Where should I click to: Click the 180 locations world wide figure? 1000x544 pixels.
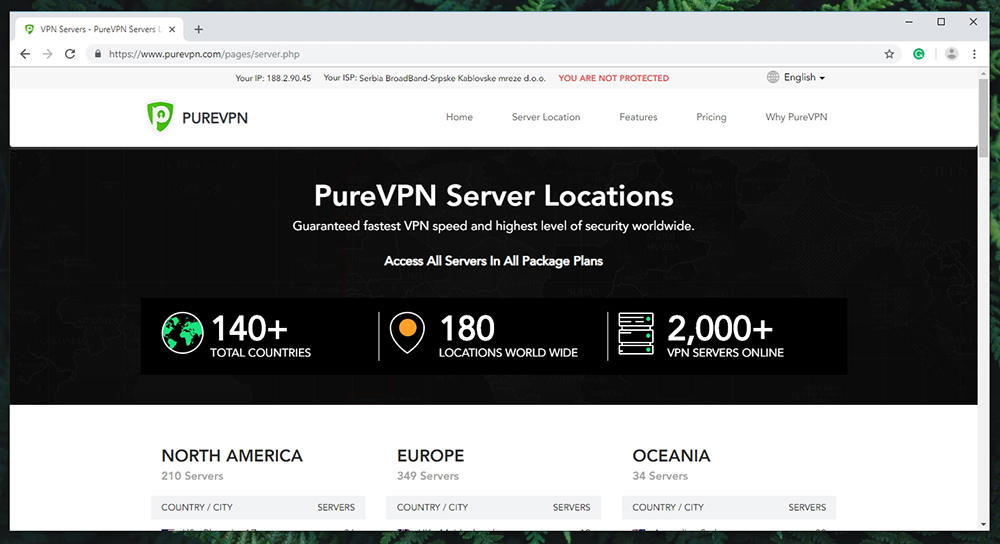467,329
